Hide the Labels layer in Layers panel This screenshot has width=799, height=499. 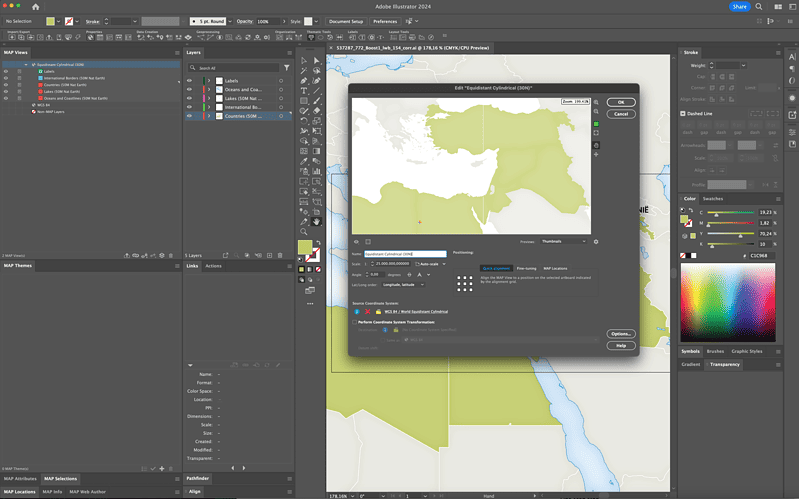(189, 81)
